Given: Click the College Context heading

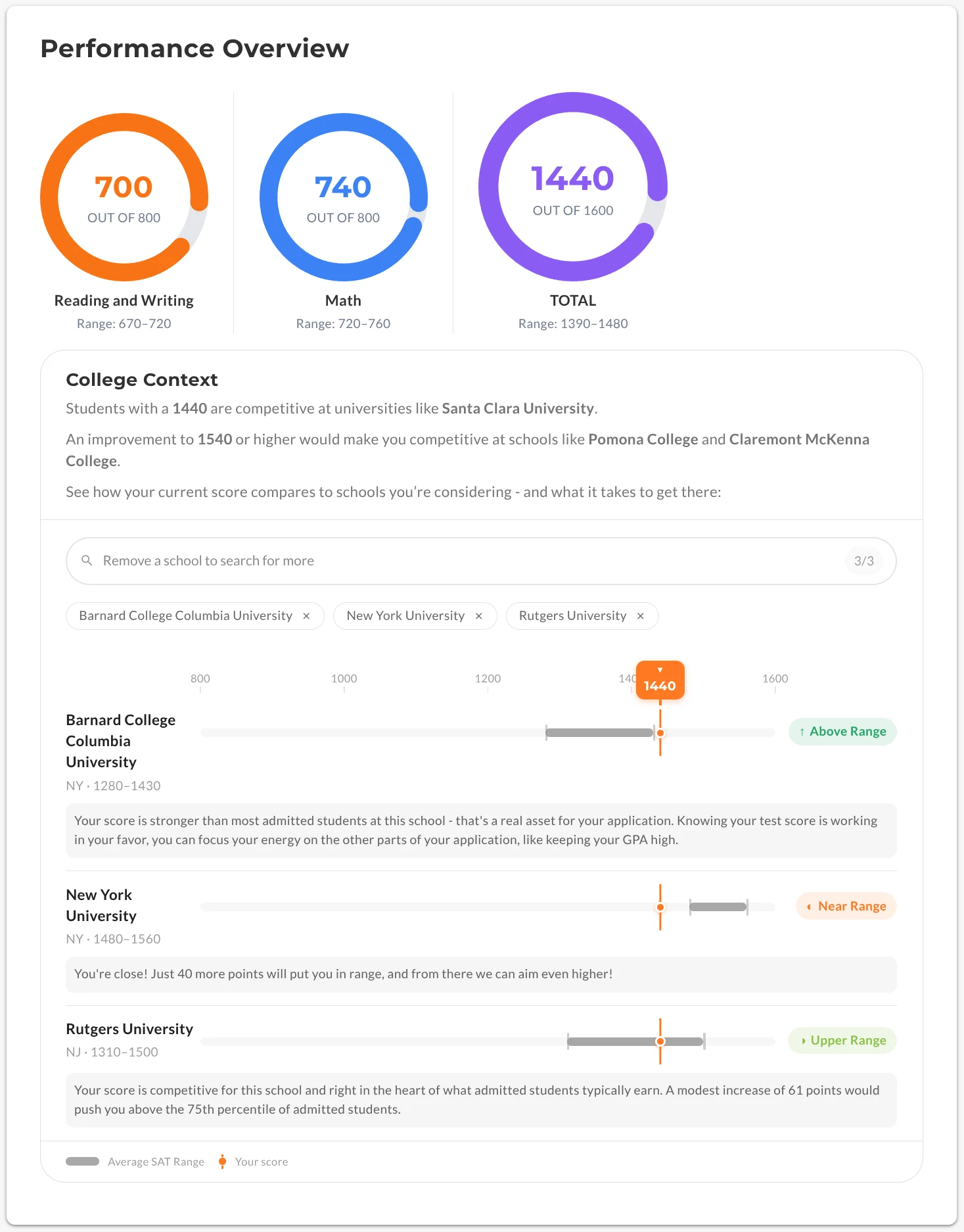Looking at the screenshot, I should coord(142,380).
